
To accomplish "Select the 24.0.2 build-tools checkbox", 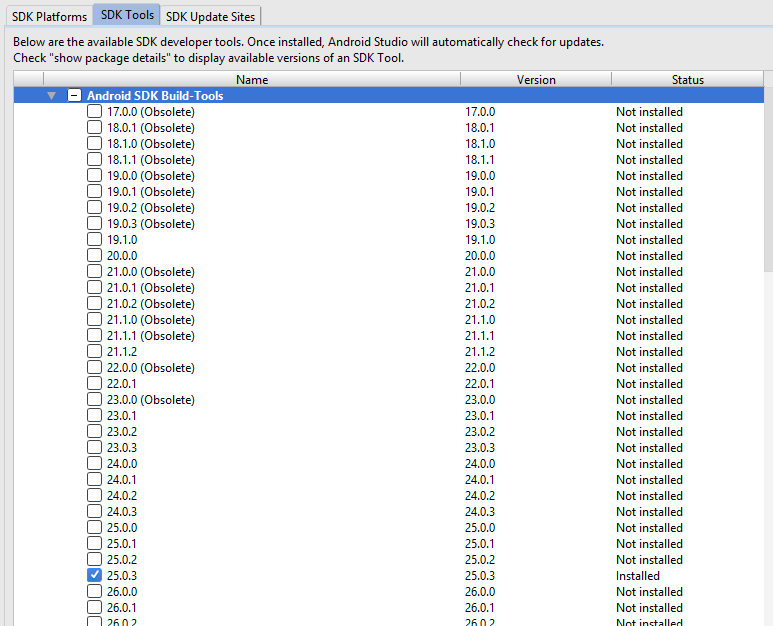I will click(94, 495).
